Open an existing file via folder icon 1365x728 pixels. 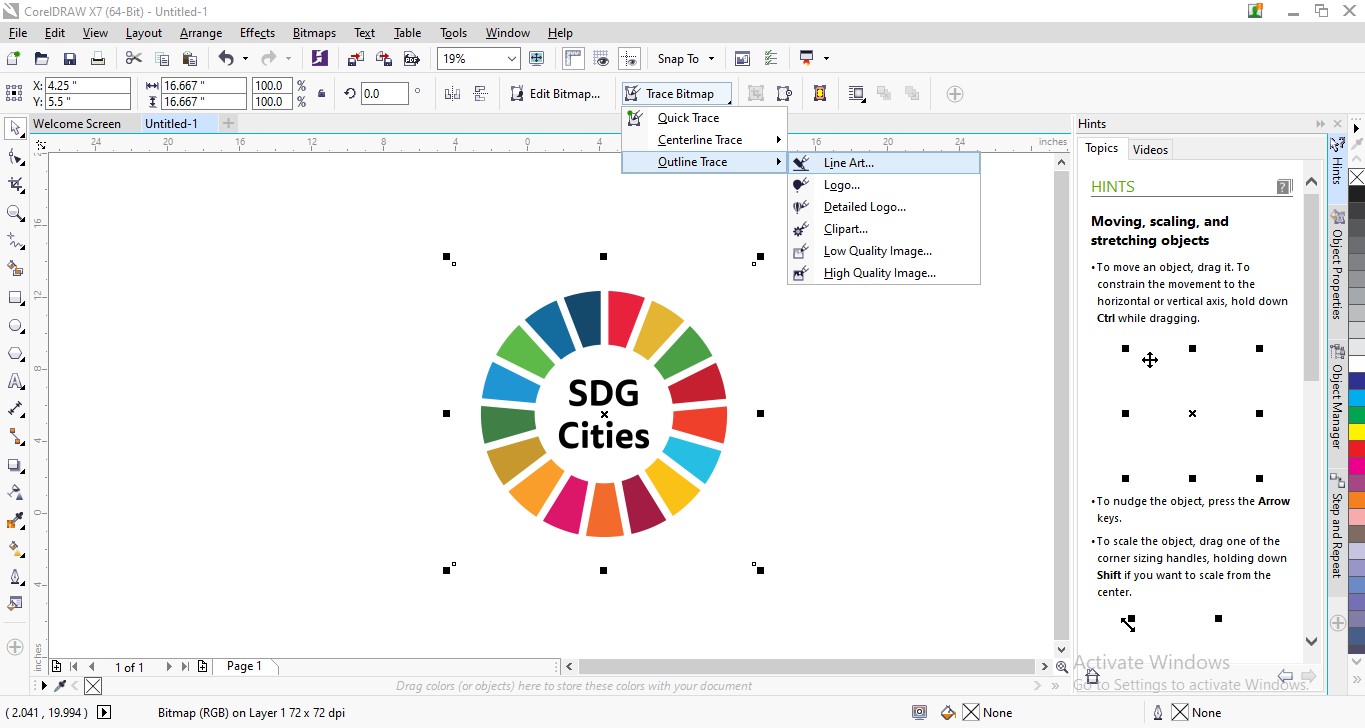pyautogui.click(x=41, y=59)
